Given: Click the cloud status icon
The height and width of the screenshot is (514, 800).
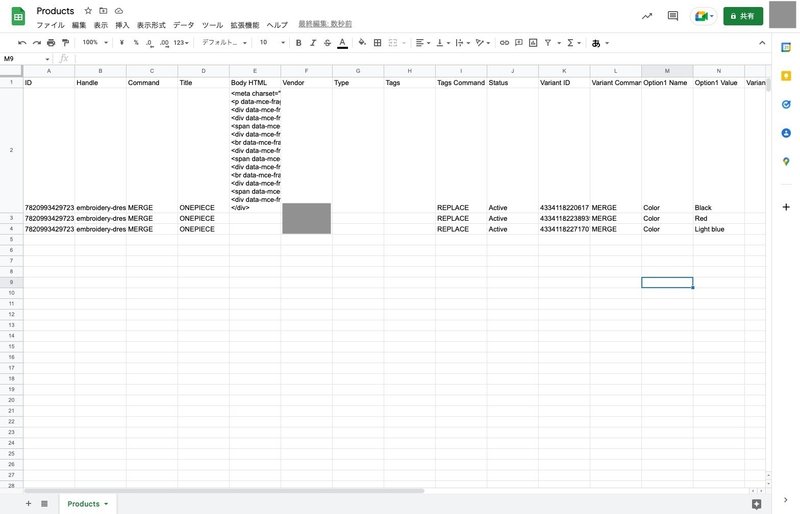Looking at the screenshot, I should [x=118, y=11].
